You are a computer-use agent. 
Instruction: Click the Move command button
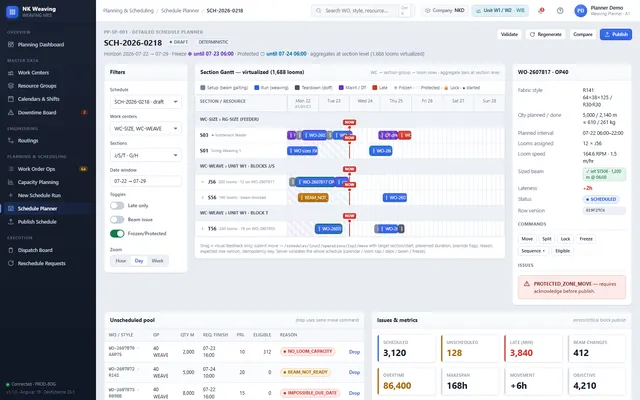(x=527, y=239)
